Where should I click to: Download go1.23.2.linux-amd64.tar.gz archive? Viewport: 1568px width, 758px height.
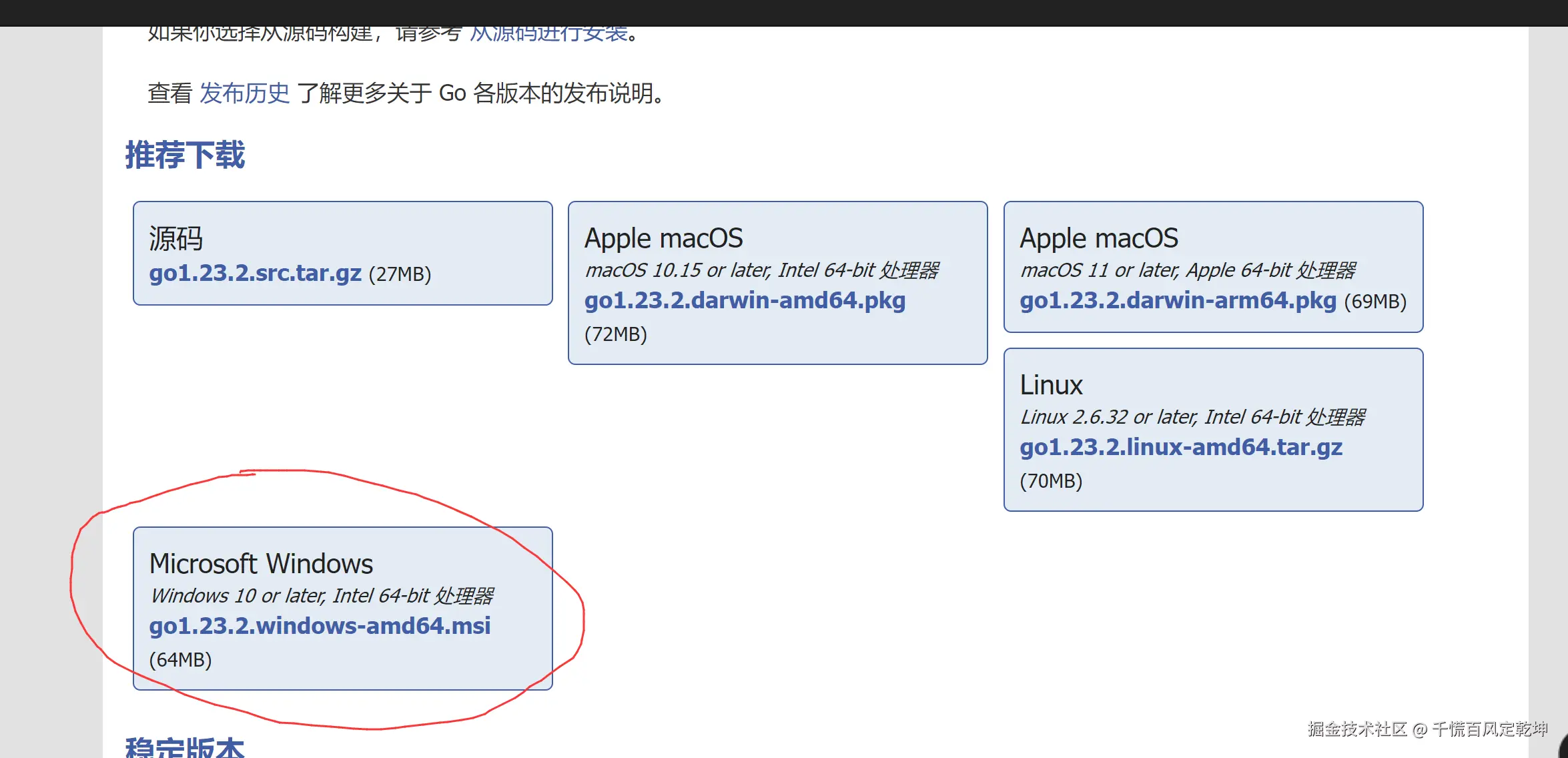click(1180, 448)
